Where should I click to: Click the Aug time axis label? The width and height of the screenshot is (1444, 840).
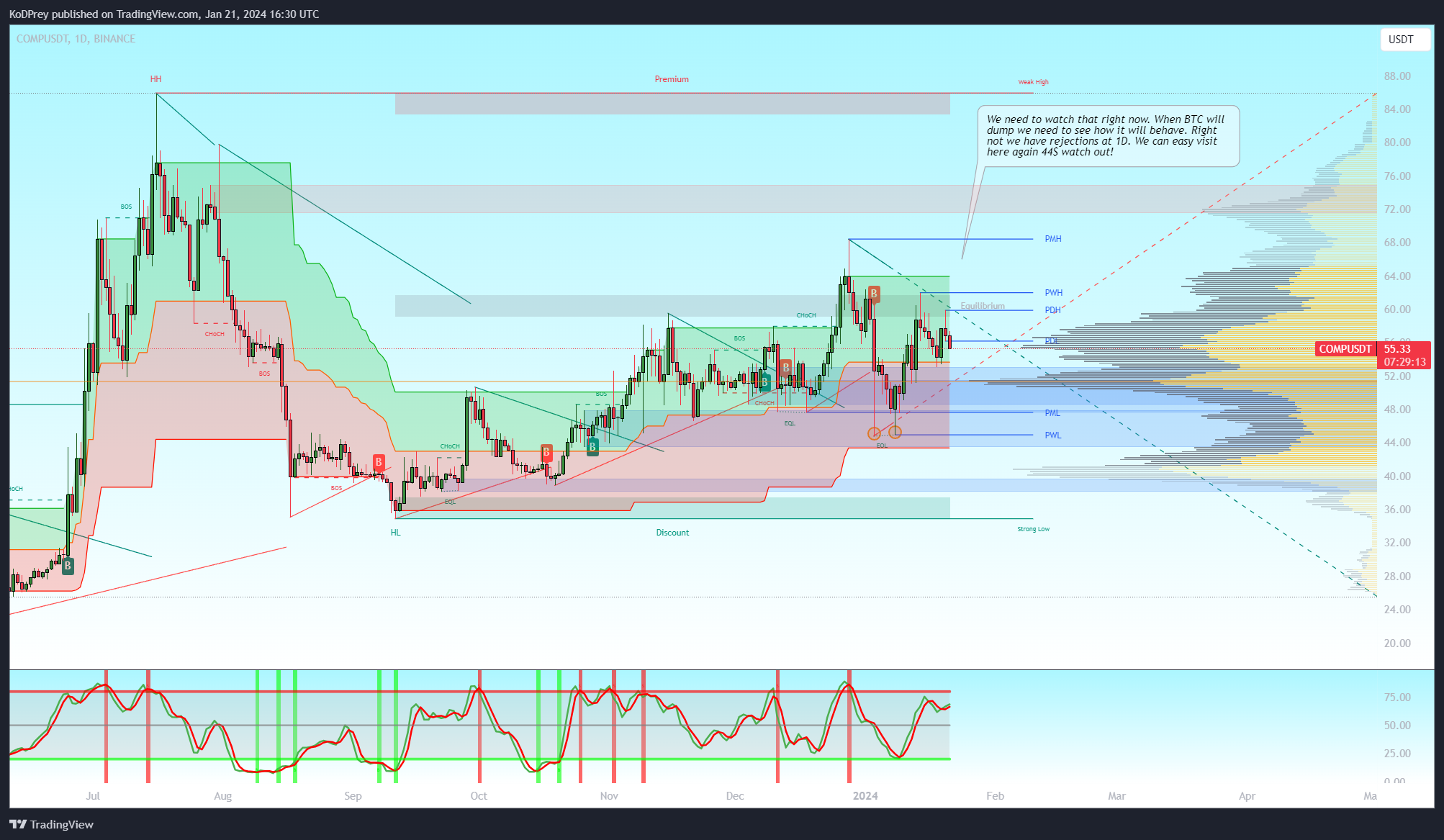coord(223,796)
